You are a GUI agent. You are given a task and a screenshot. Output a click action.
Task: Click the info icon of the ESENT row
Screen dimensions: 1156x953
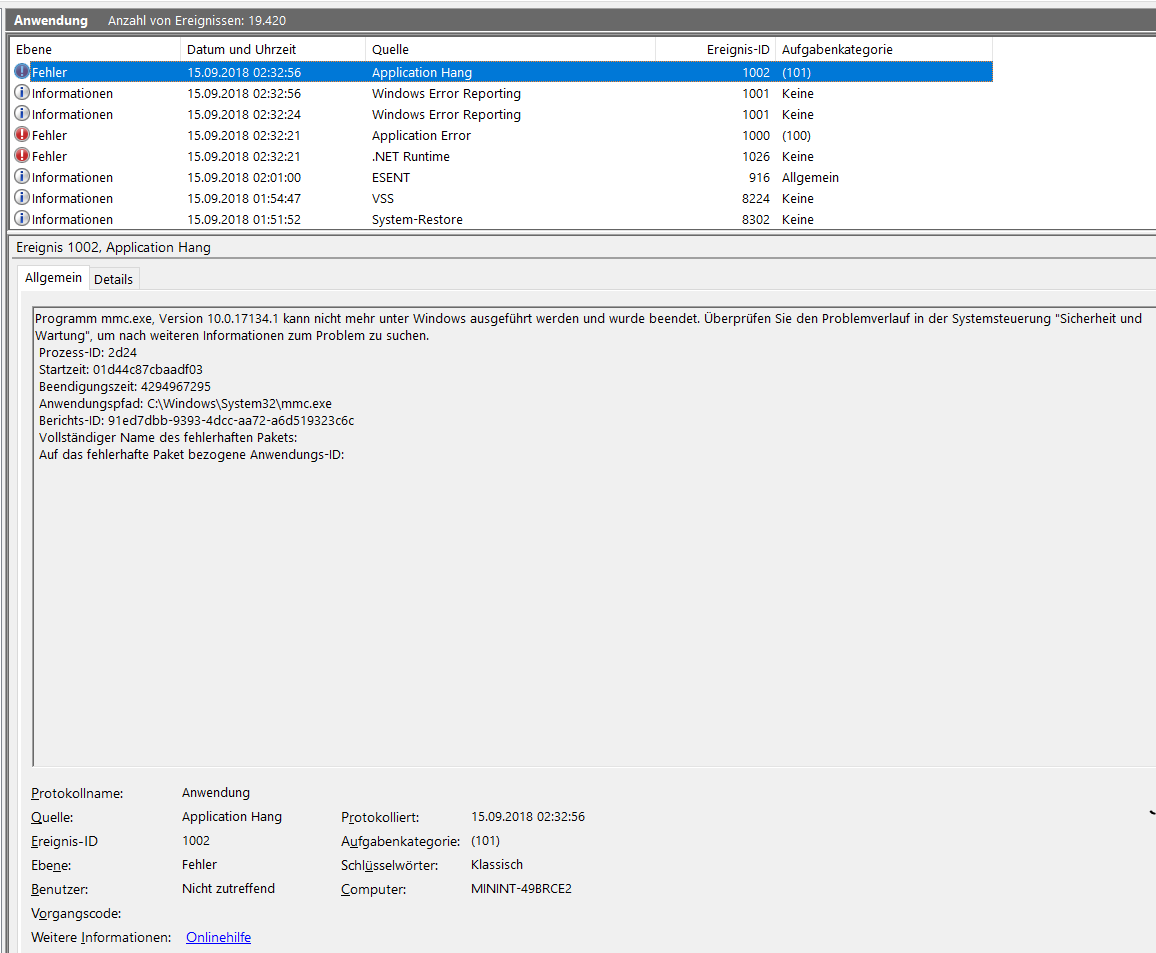(22, 177)
